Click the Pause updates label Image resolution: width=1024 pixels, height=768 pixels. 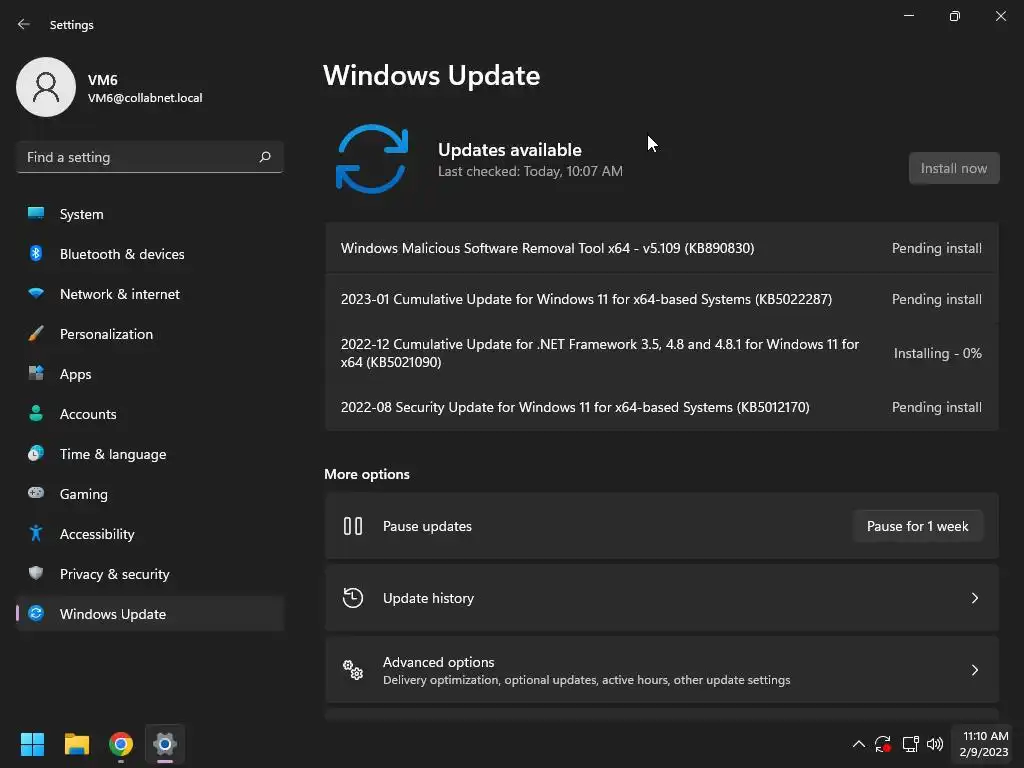pyautogui.click(x=427, y=526)
